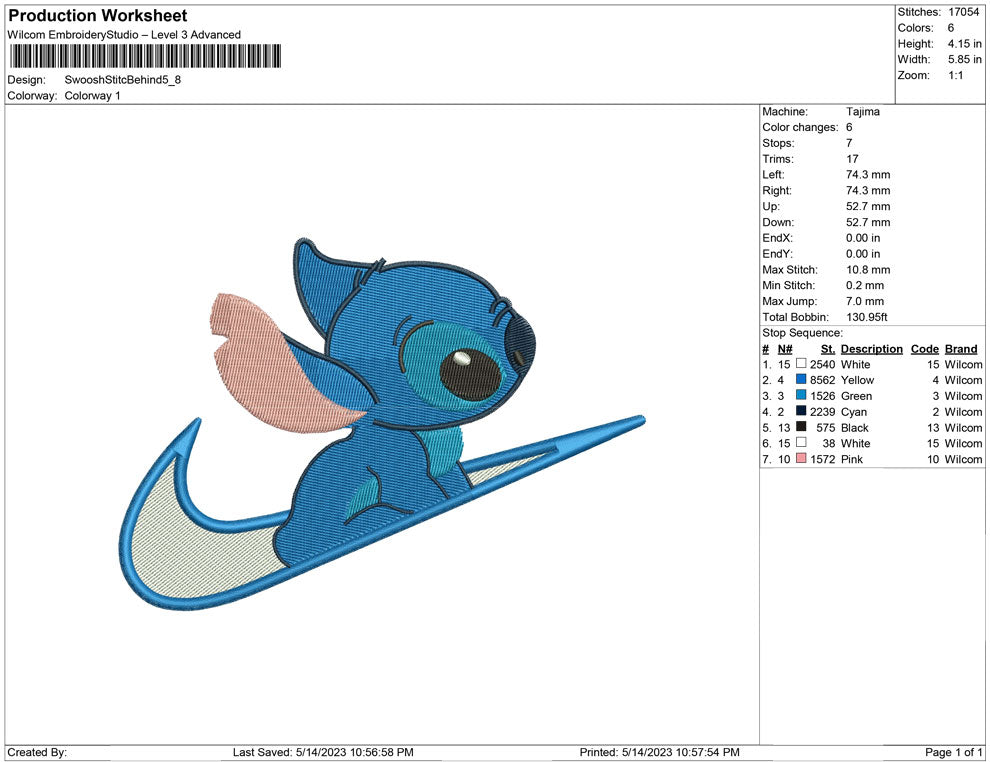Click stitch count '8562' in the stop sequence

(x=823, y=380)
